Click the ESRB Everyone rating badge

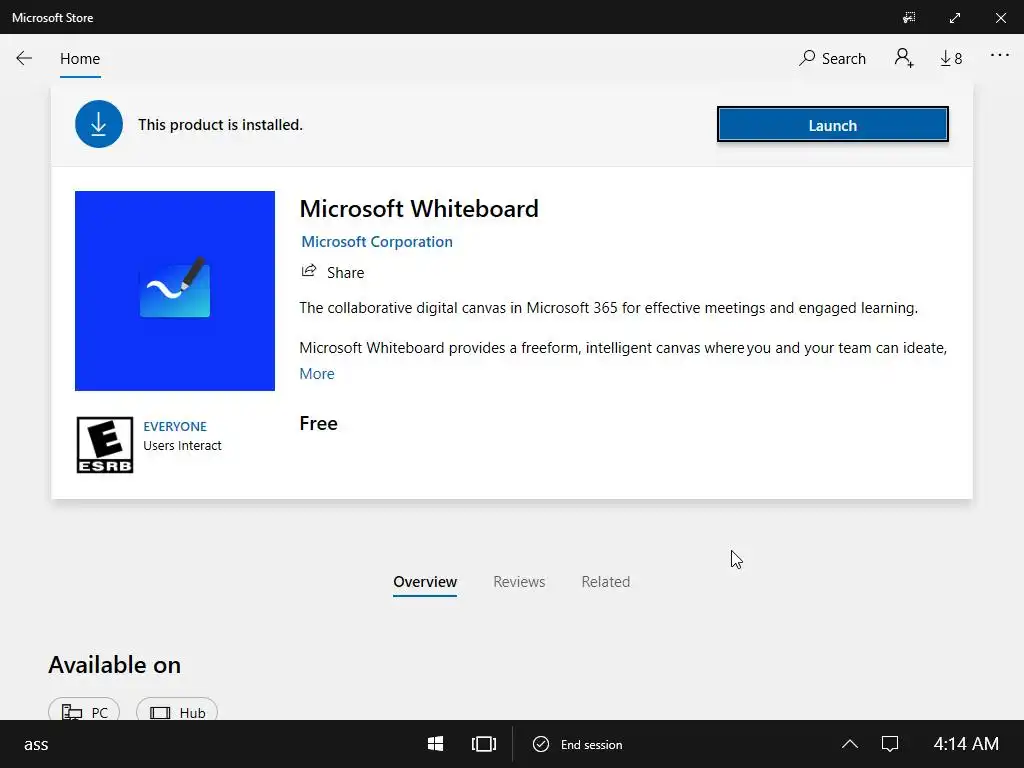click(x=104, y=445)
